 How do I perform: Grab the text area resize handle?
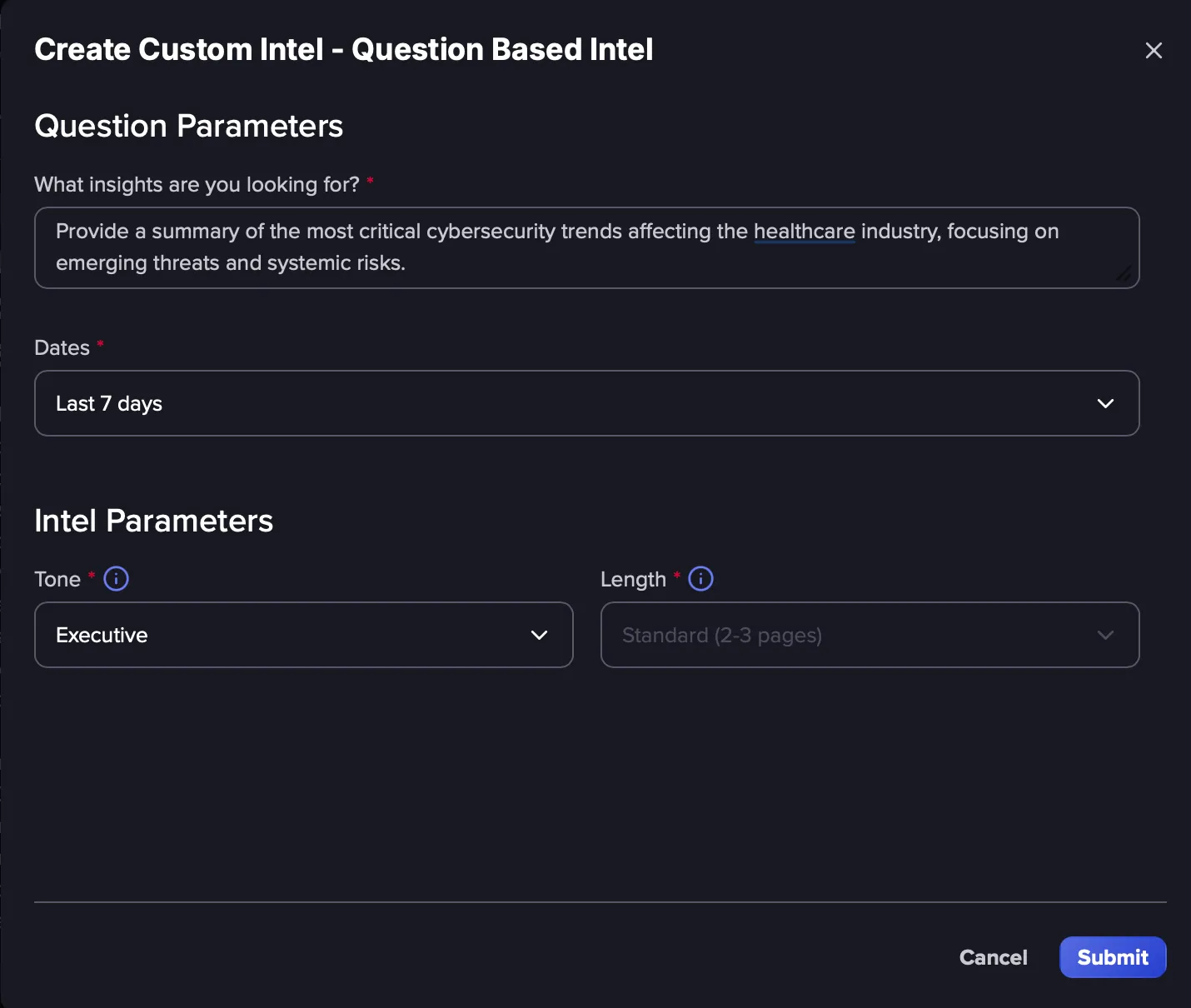click(1124, 273)
